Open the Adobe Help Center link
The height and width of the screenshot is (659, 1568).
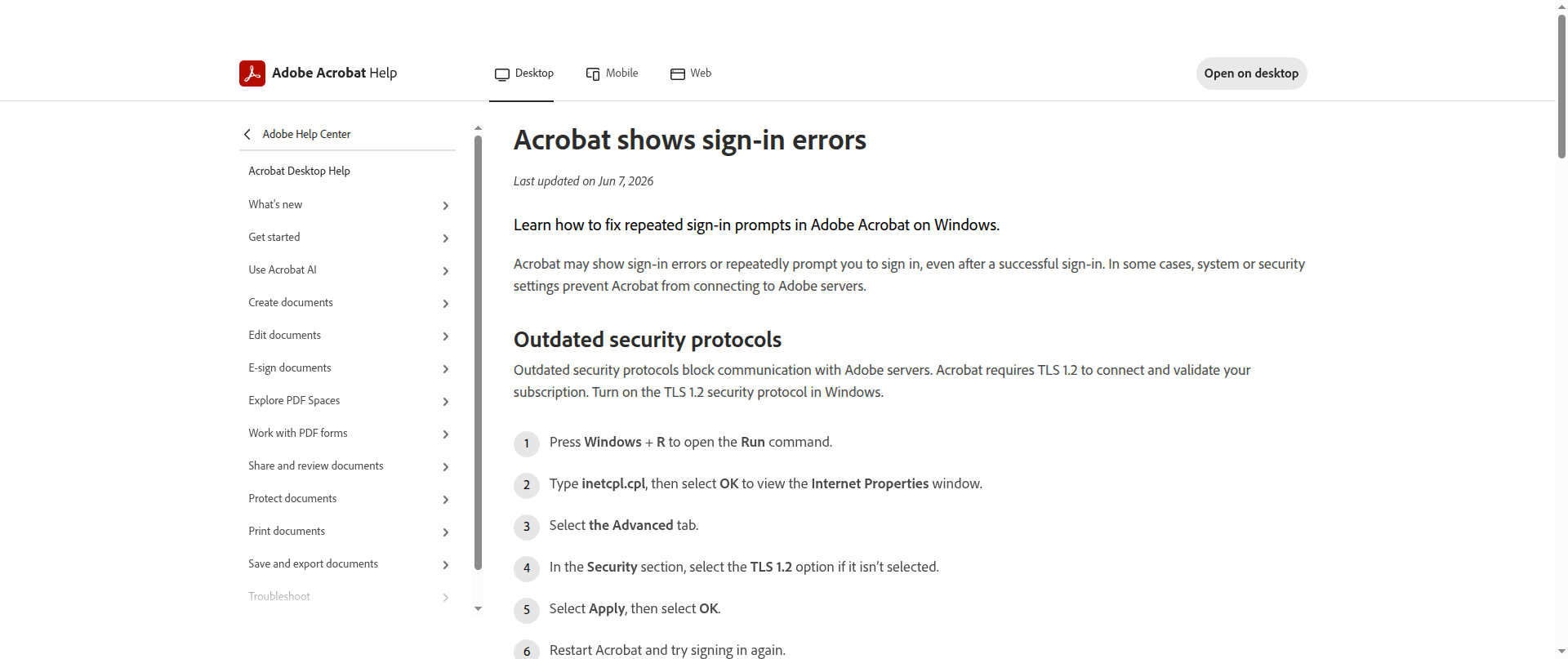(x=306, y=134)
